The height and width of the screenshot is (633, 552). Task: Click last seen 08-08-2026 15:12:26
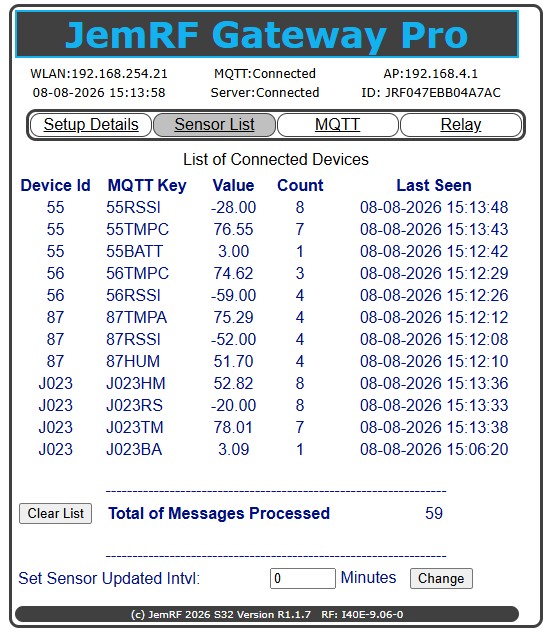[434, 296]
